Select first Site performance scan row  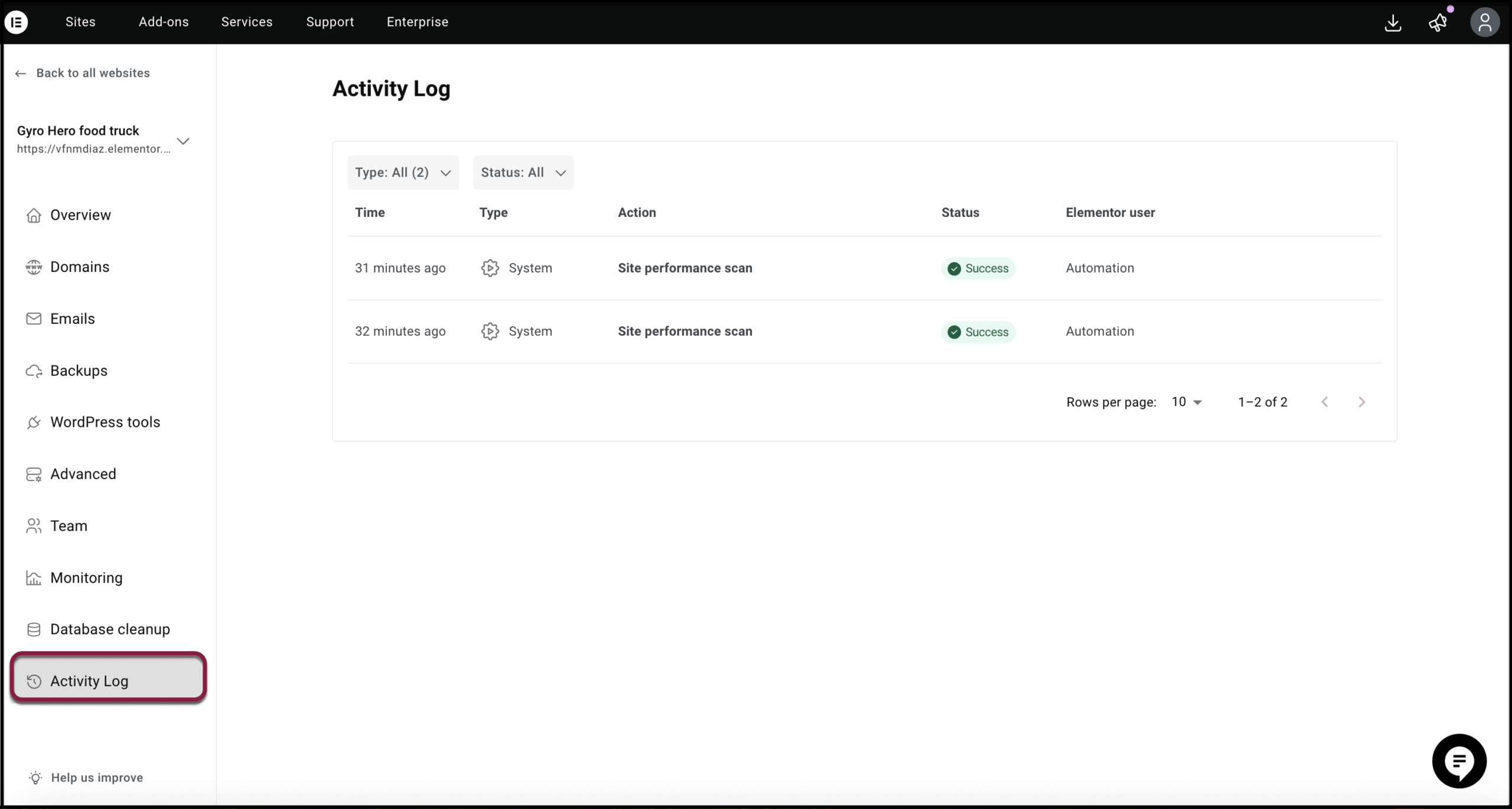685,268
